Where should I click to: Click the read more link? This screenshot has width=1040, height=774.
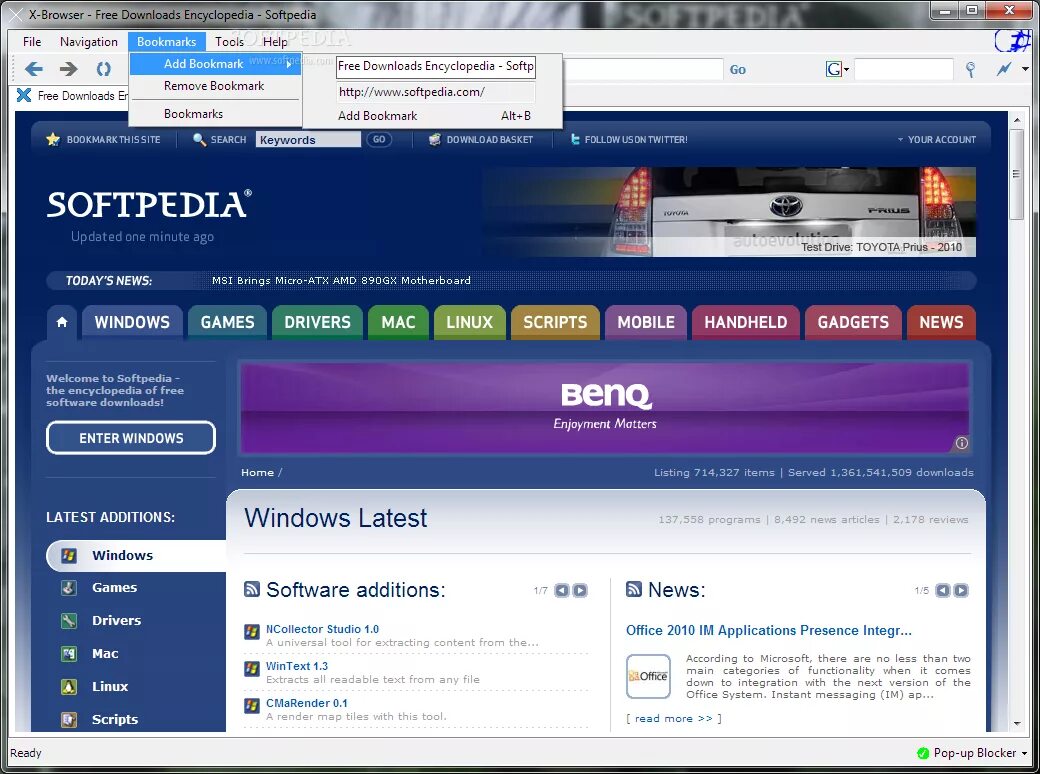(x=673, y=718)
